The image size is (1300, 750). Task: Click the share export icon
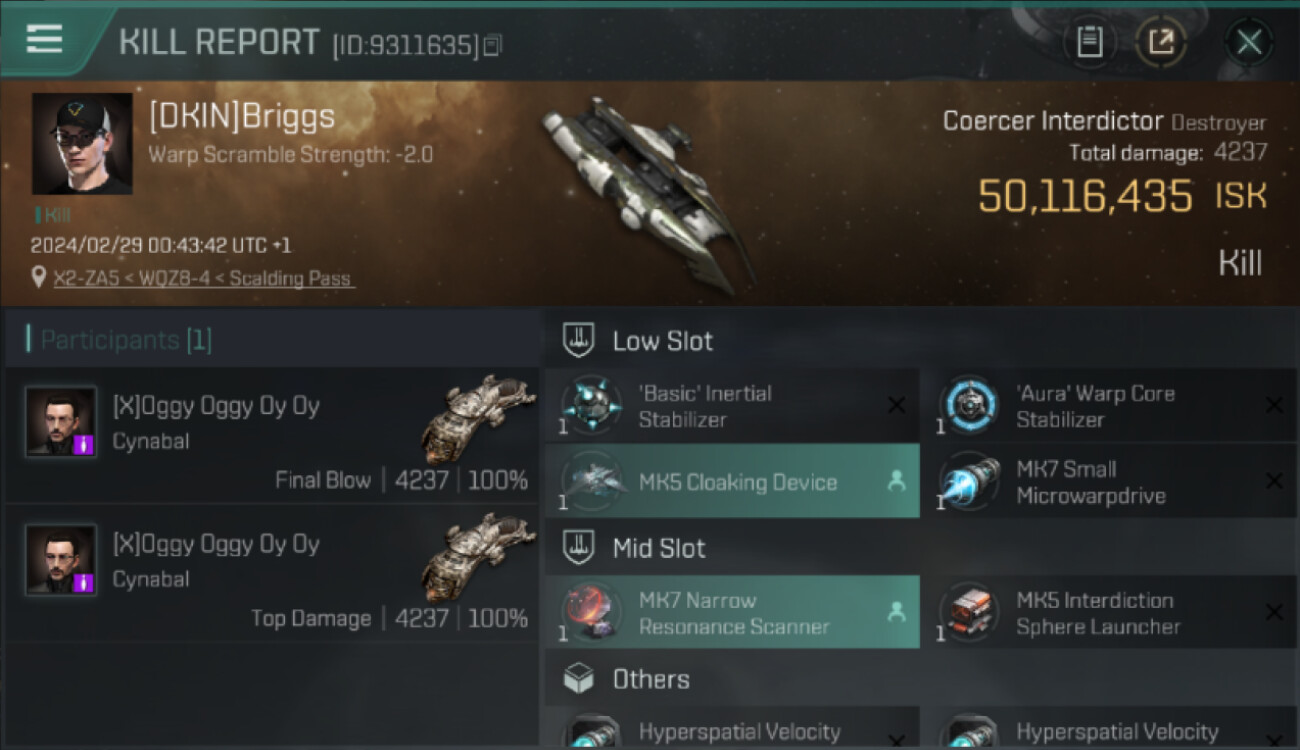[x=1161, y=42]
